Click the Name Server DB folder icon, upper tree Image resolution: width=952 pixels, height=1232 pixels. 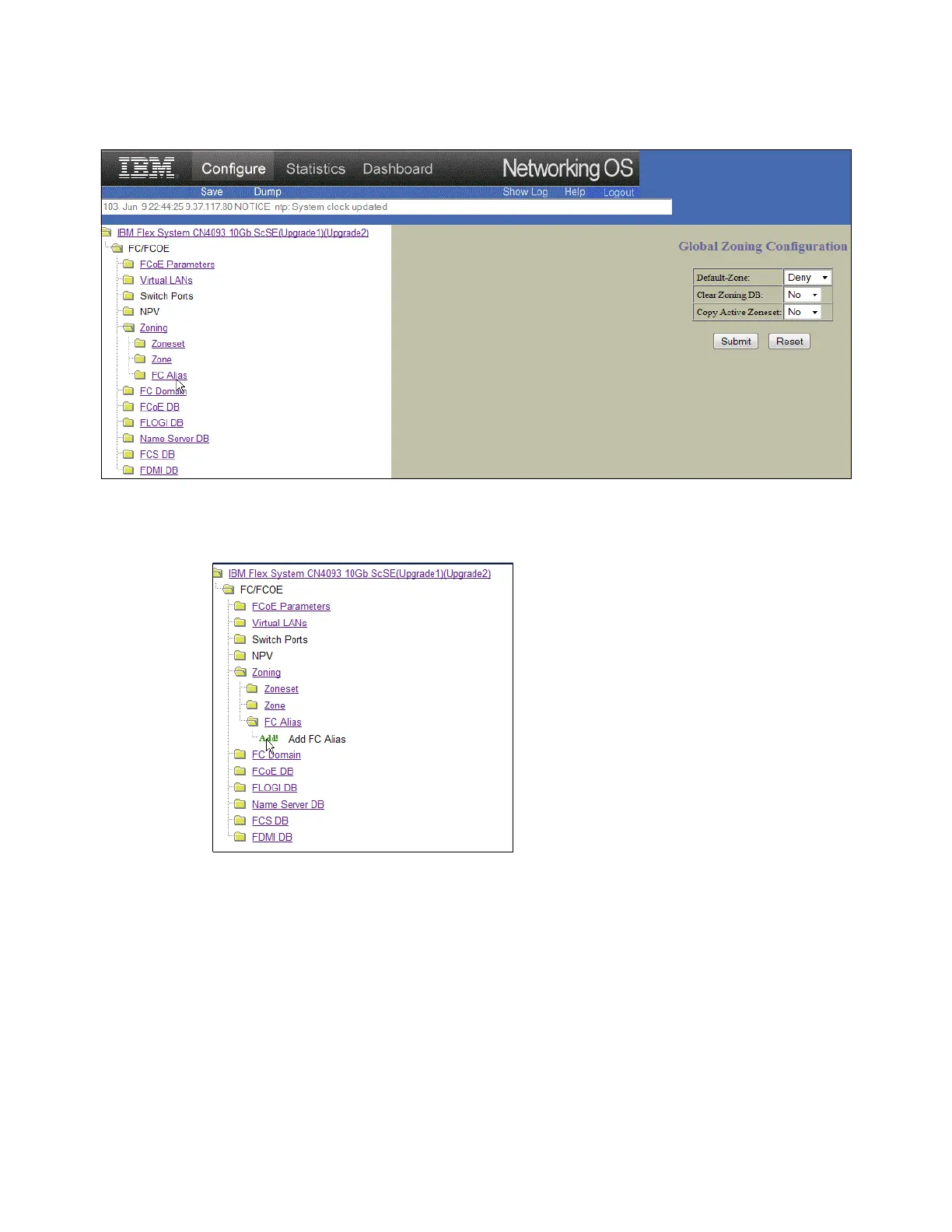(x=129, y=438)
